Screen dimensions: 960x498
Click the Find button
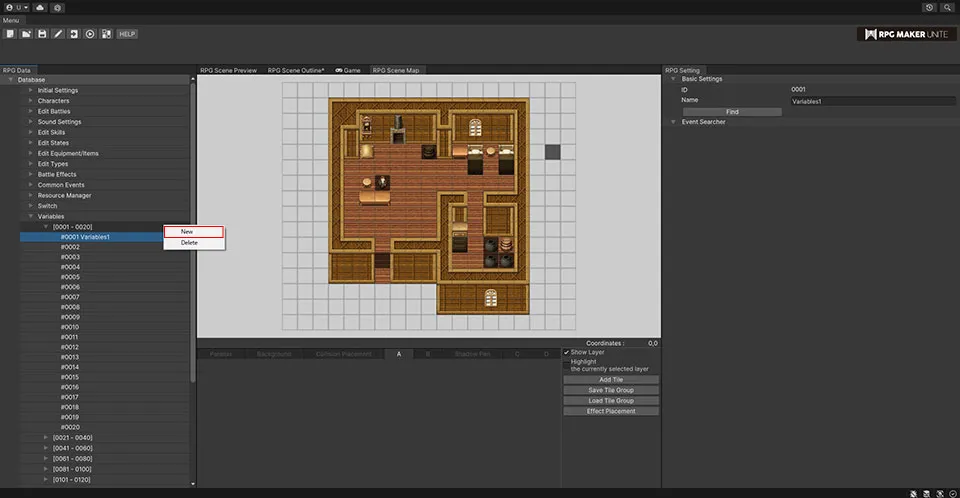[732, 112]
